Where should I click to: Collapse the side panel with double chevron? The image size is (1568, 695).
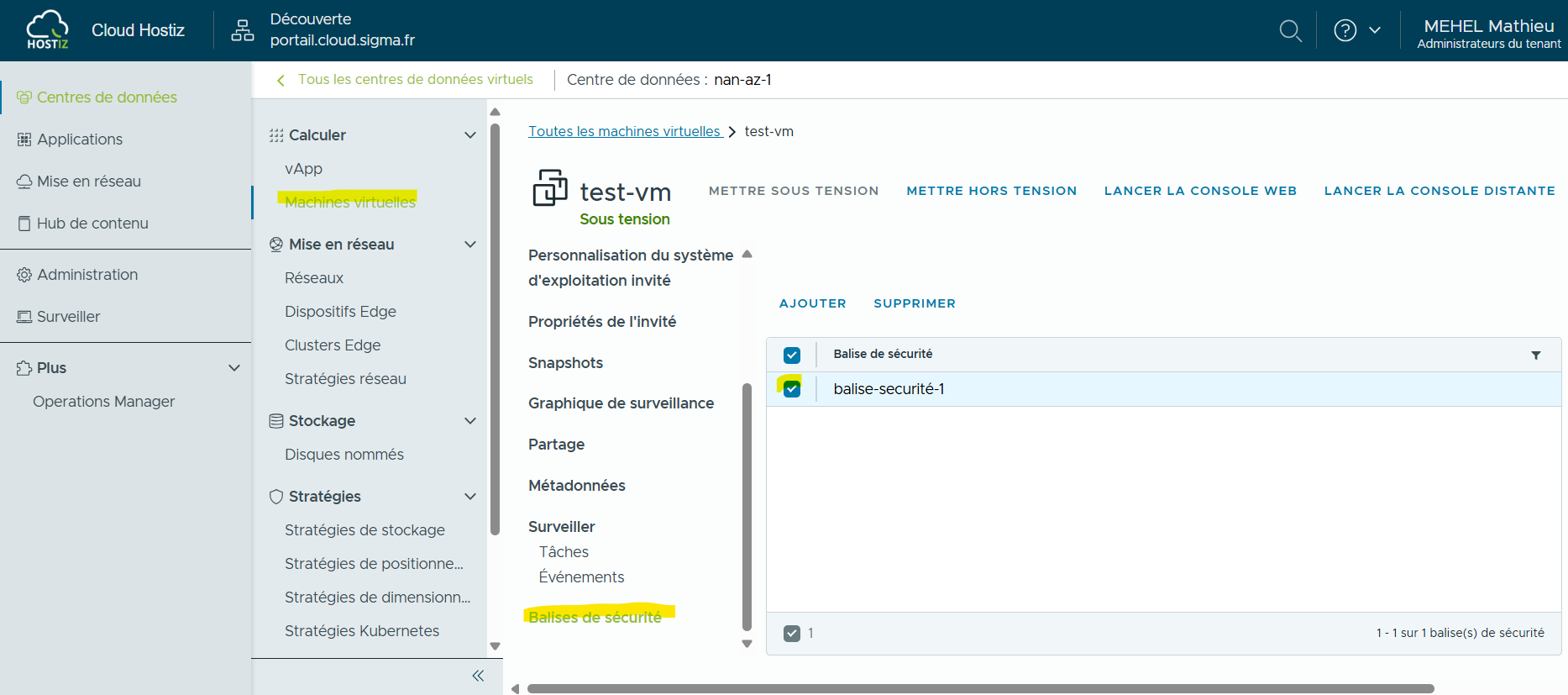point(478,676)
